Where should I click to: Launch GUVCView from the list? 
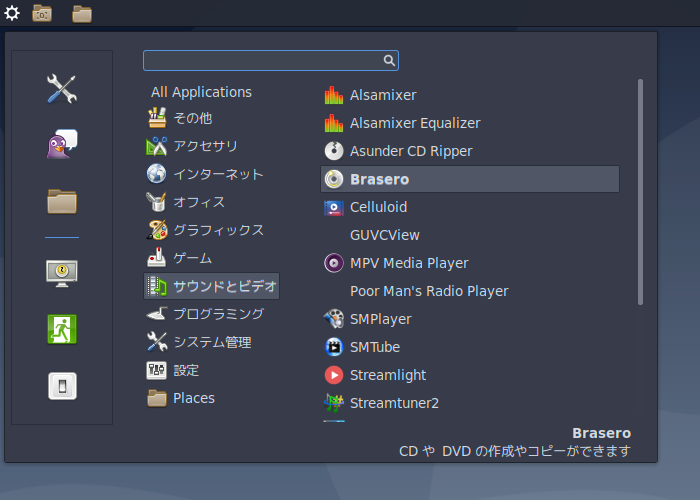[470, 235]
